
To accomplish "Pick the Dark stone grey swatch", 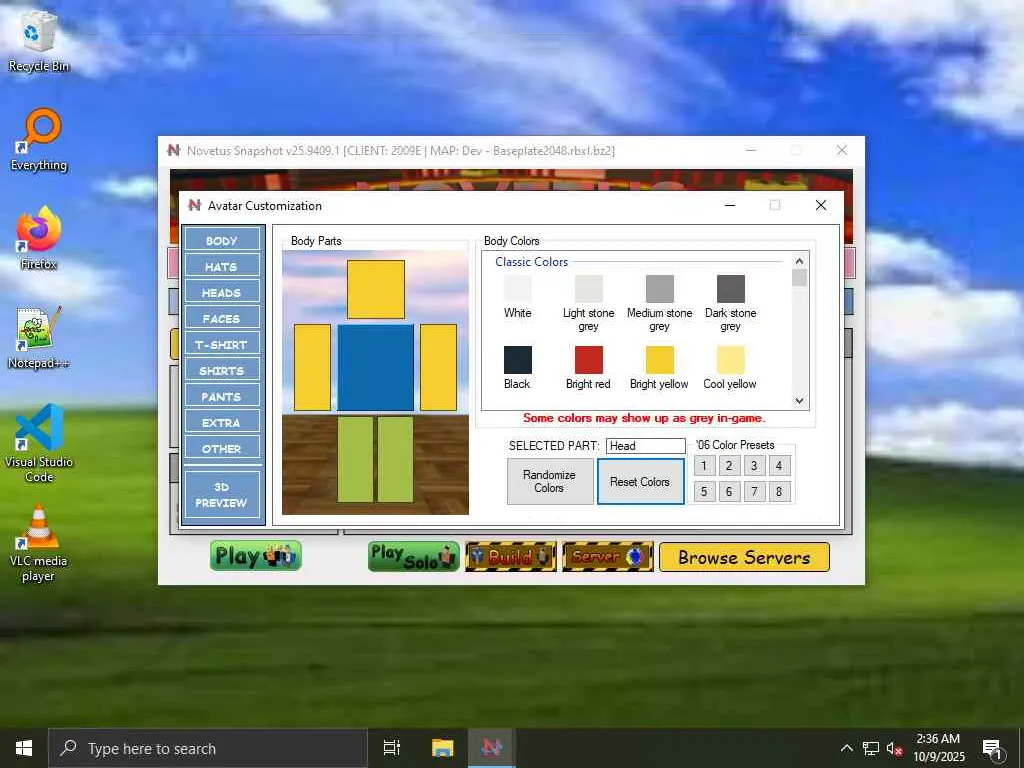I will [x=731, y=289].
